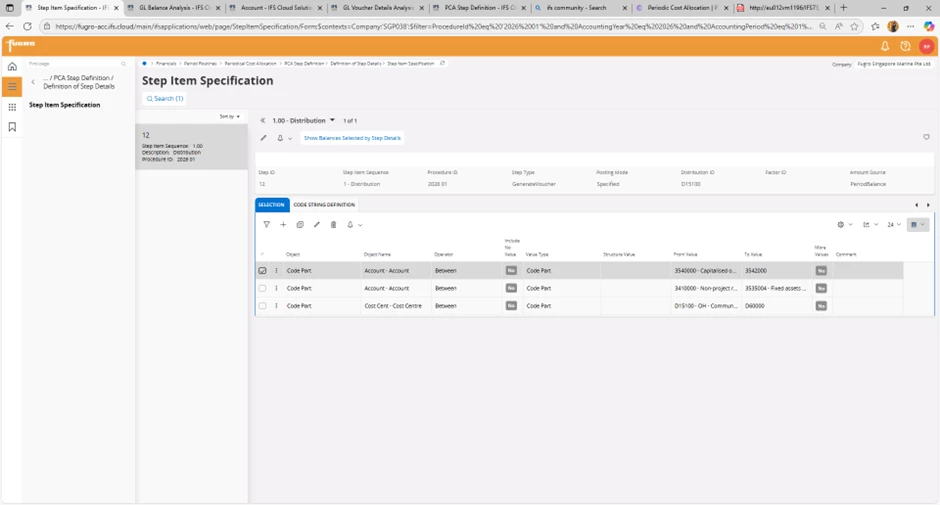Open the Sort by dropdown
The width and height of the screenshot is (940, 505).
coord(230,117)
